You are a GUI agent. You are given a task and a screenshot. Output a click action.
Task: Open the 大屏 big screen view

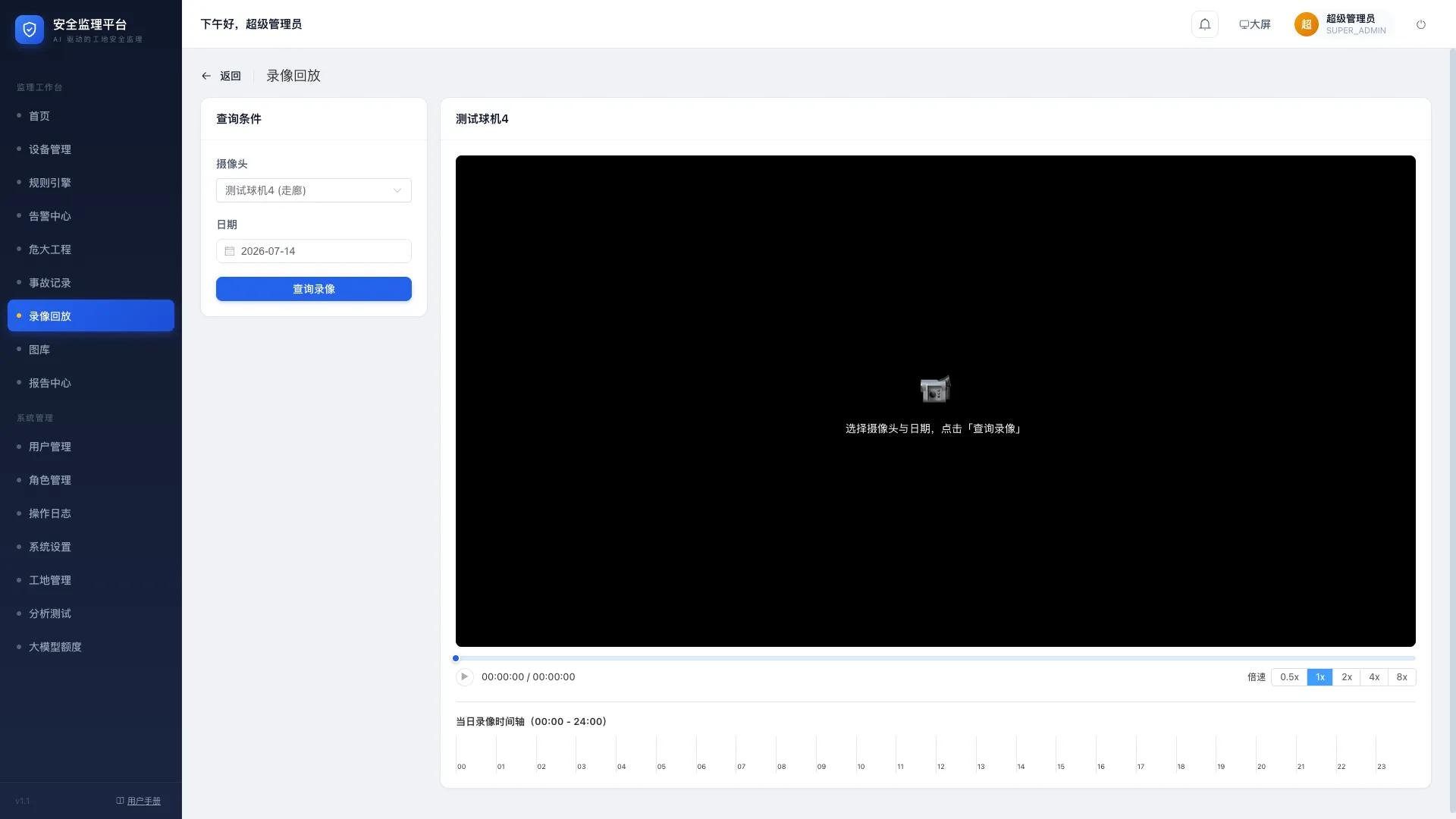pyautogui.click(x=1255, y=24)
